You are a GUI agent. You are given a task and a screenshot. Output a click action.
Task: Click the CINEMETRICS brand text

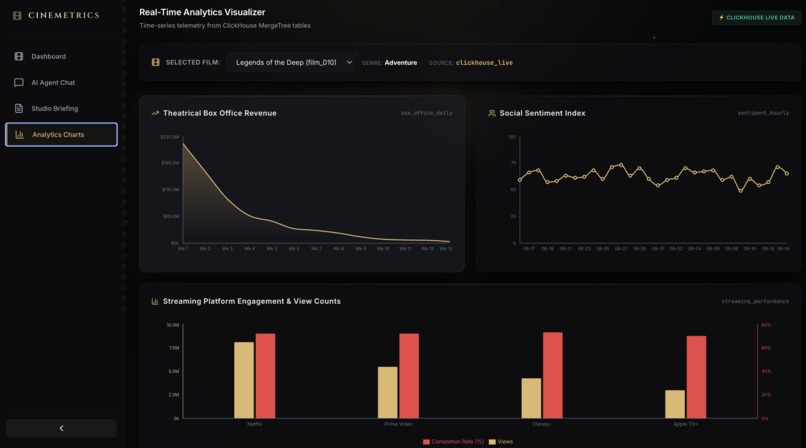(64, 15)
